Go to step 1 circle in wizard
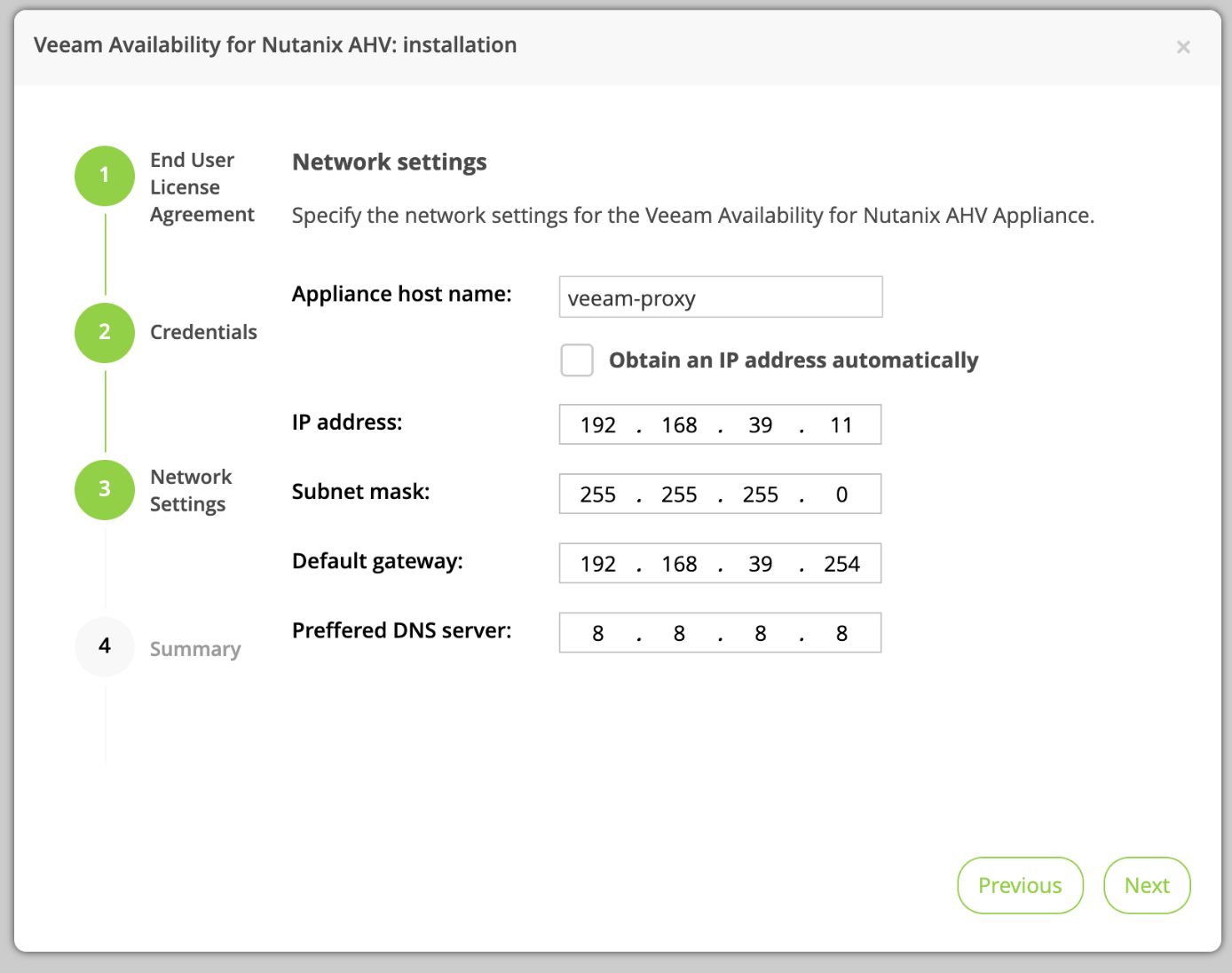 (x=105, y=176)
